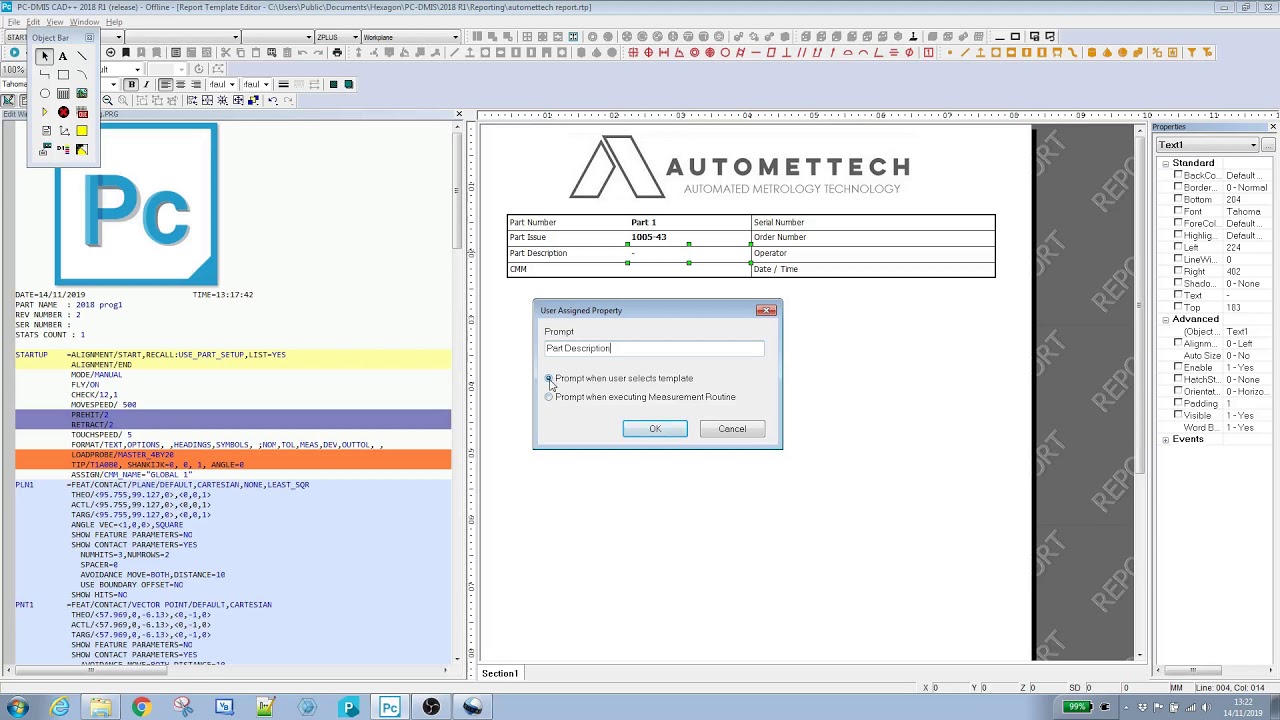Click the Prompt text field
The height and width of the screenshot is (720, 1280).
coord(654,348)
